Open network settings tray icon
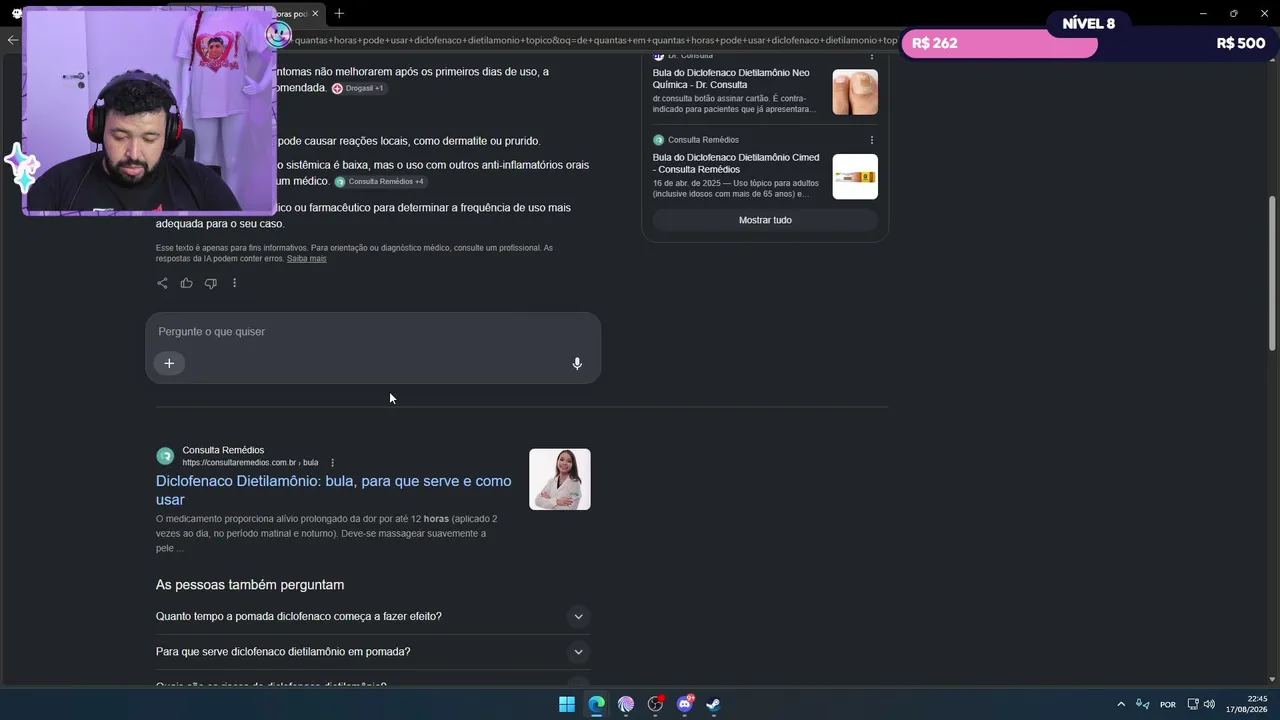The width and height of the screenshot is (1280, 720). 1192,704
